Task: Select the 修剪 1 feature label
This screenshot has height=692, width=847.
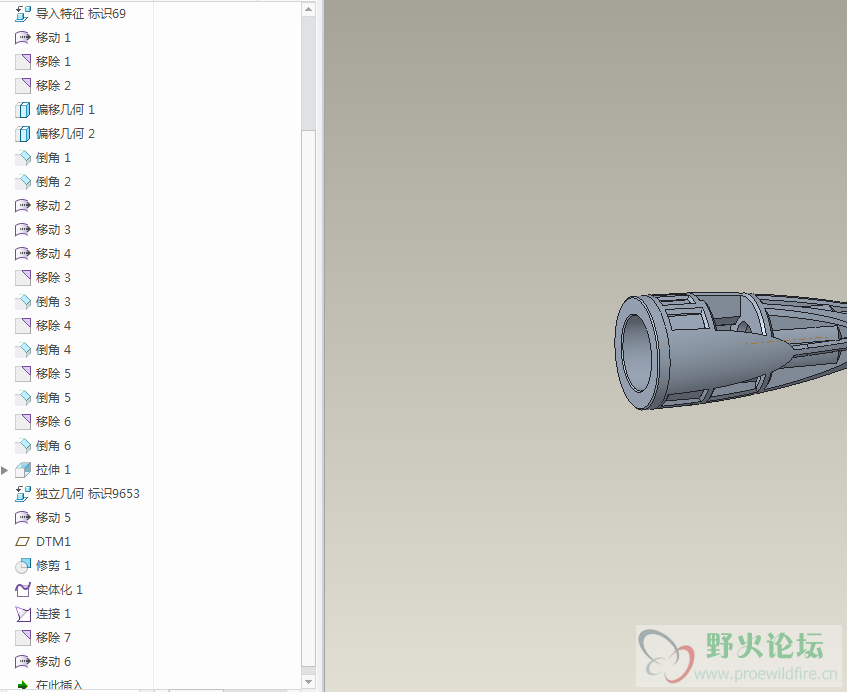Action: (x=53, y=566)
